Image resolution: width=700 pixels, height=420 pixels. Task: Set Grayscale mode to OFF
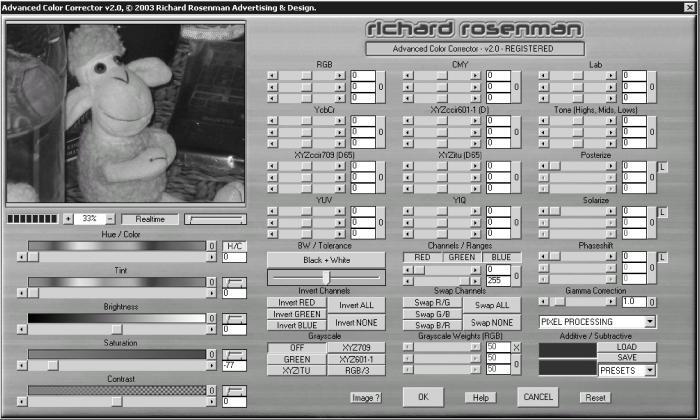tap(297, 347)
